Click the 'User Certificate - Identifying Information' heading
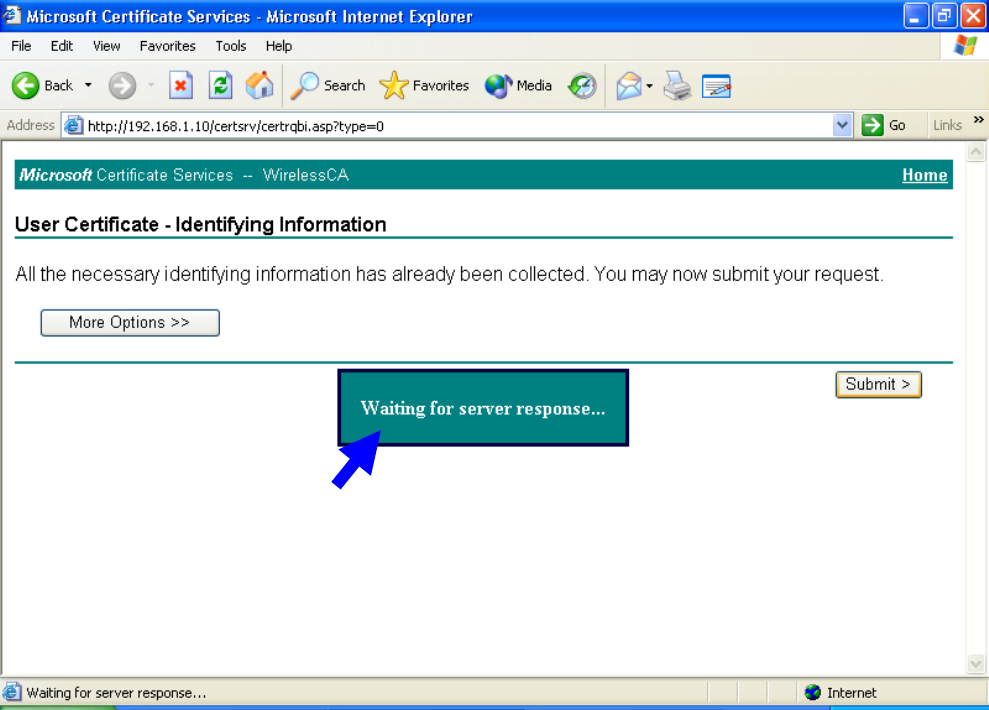This screenshot has width=989, height=710. click(201, 224)
